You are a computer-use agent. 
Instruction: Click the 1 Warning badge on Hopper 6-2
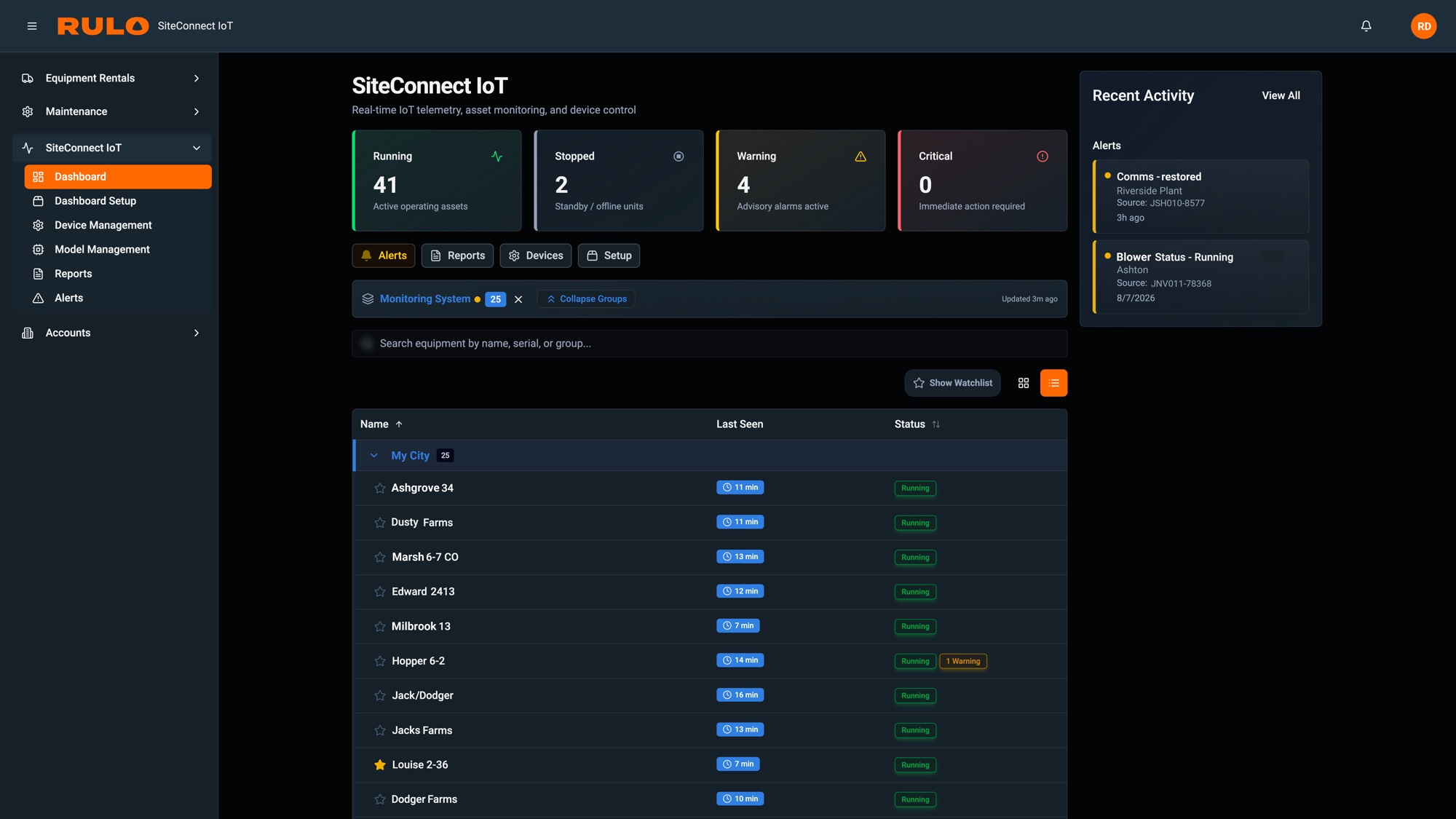[962, 661]
